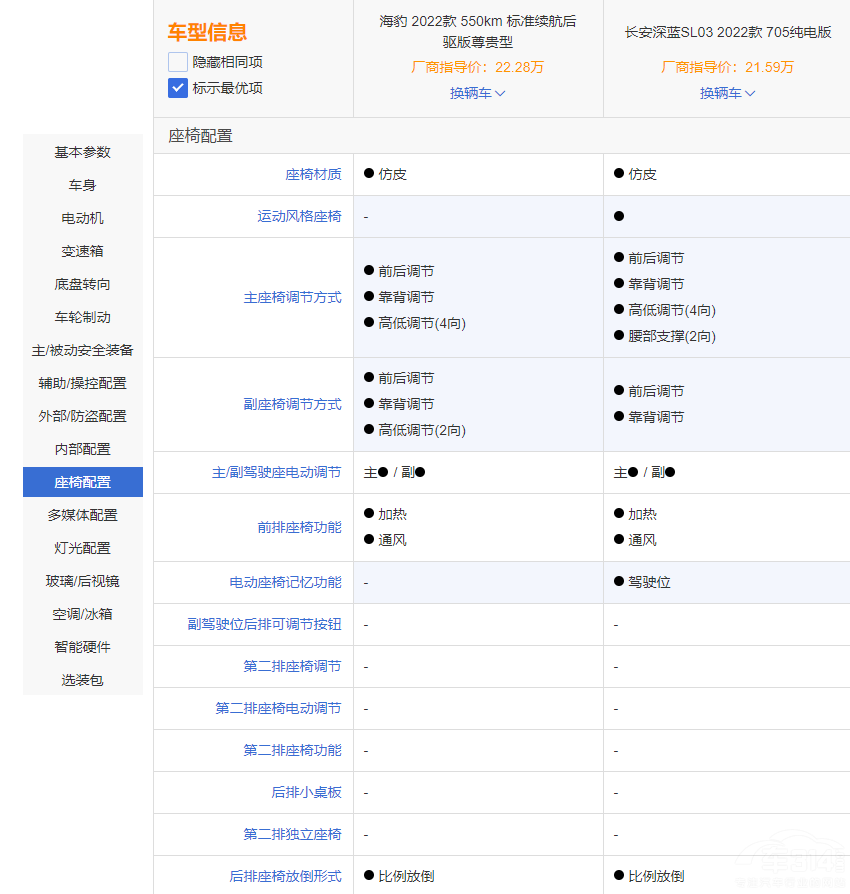Uncheck the 标示最优项 checkbox

coord(178,88)
